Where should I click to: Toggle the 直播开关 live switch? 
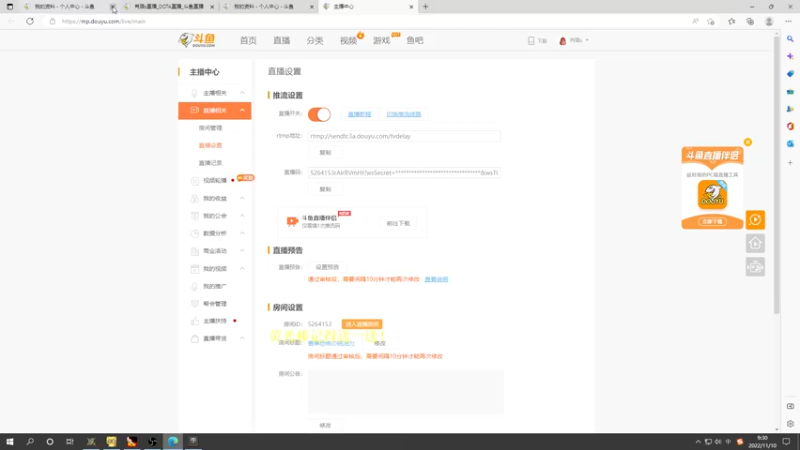(x=319, y=114)
